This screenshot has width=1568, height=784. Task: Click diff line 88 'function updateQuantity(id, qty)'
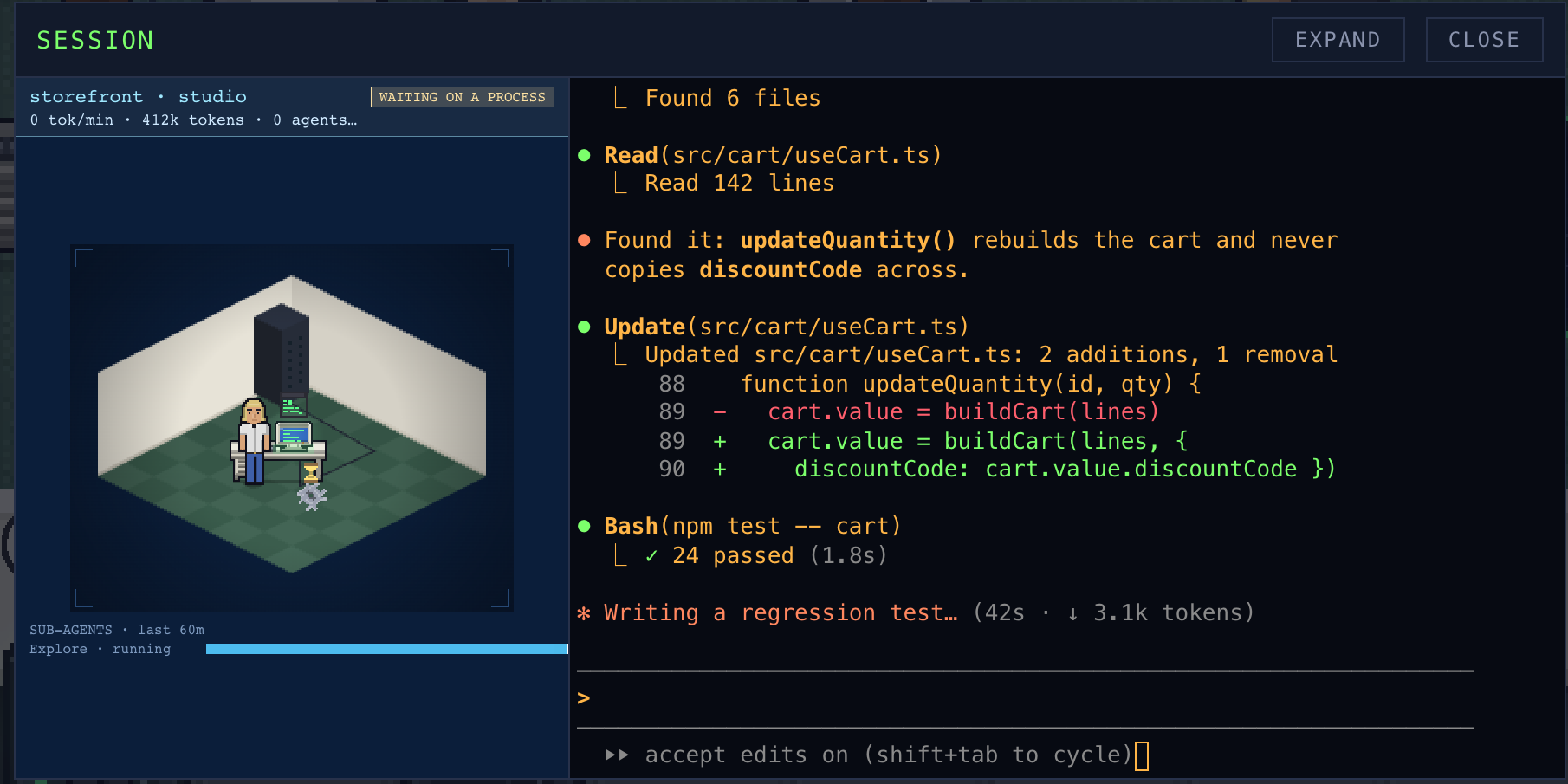point(930,384)
